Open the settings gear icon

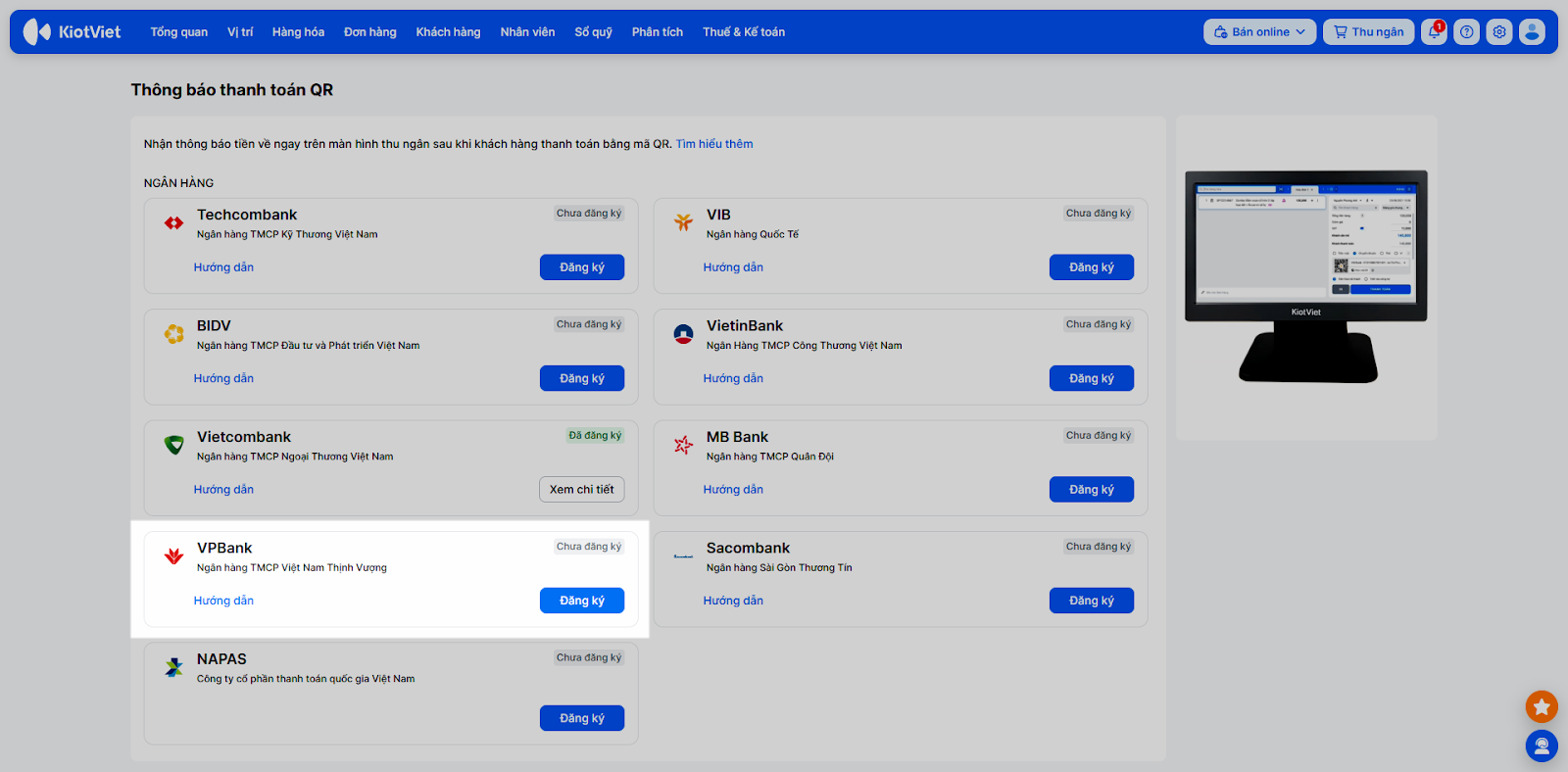(x=1499, y=32)
